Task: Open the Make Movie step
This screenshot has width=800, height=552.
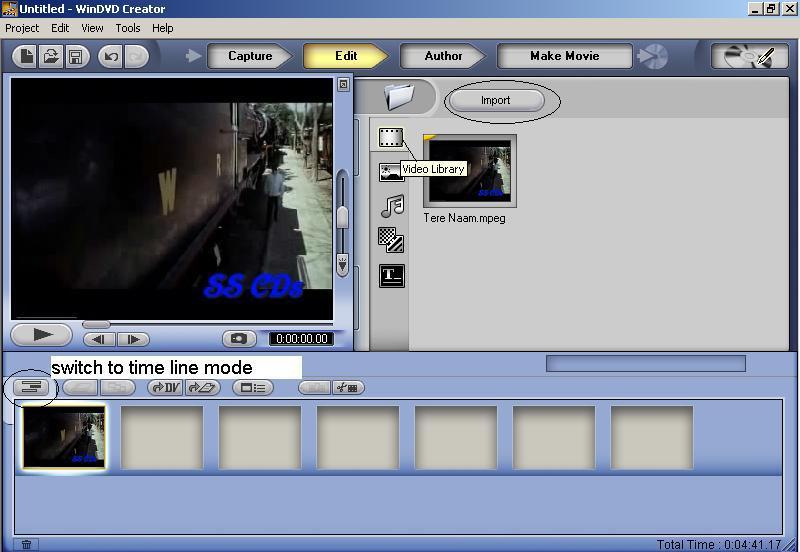Action: pos(564,56)
